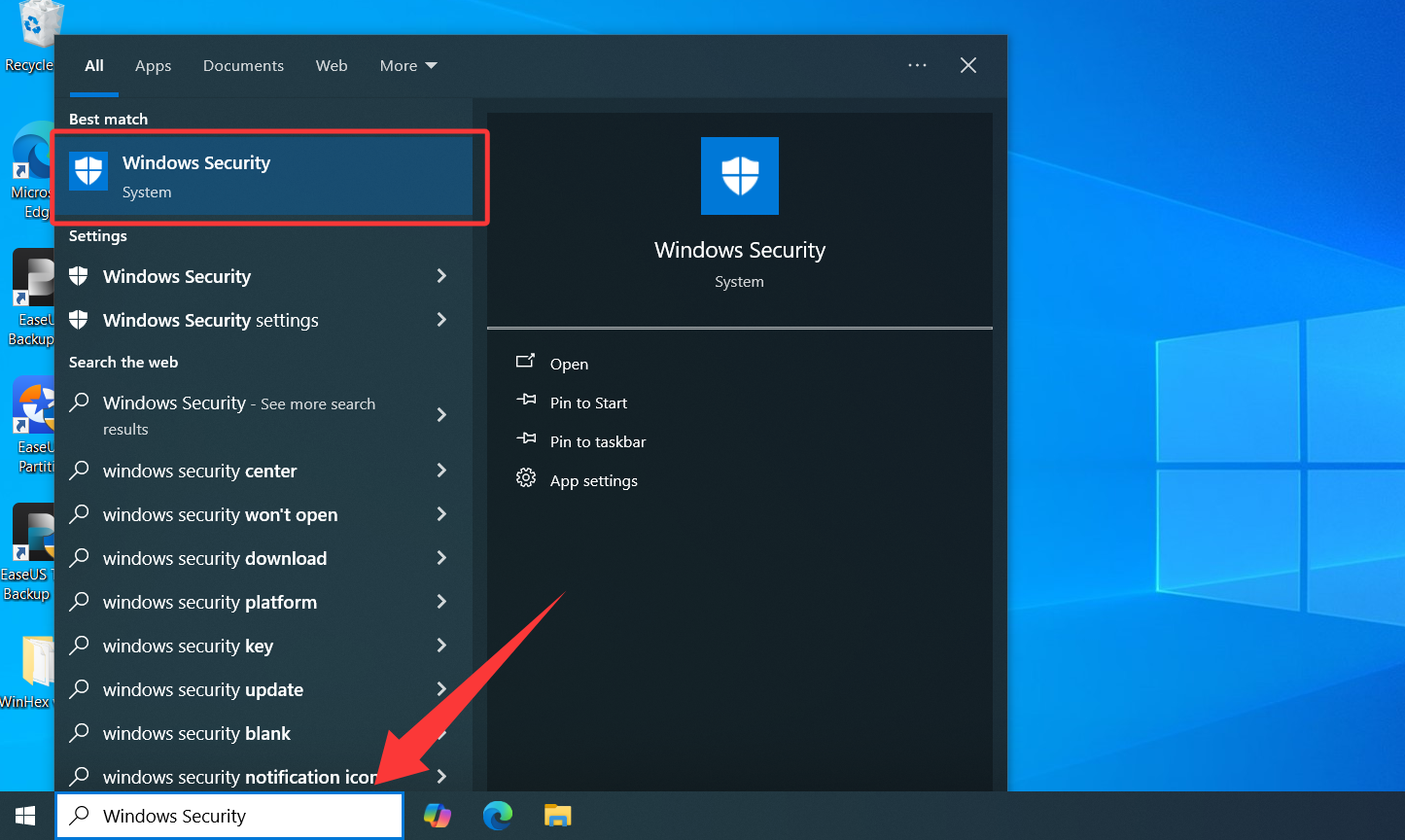Click the magnifier icon in taskbar search box

[x=80, y=816]
